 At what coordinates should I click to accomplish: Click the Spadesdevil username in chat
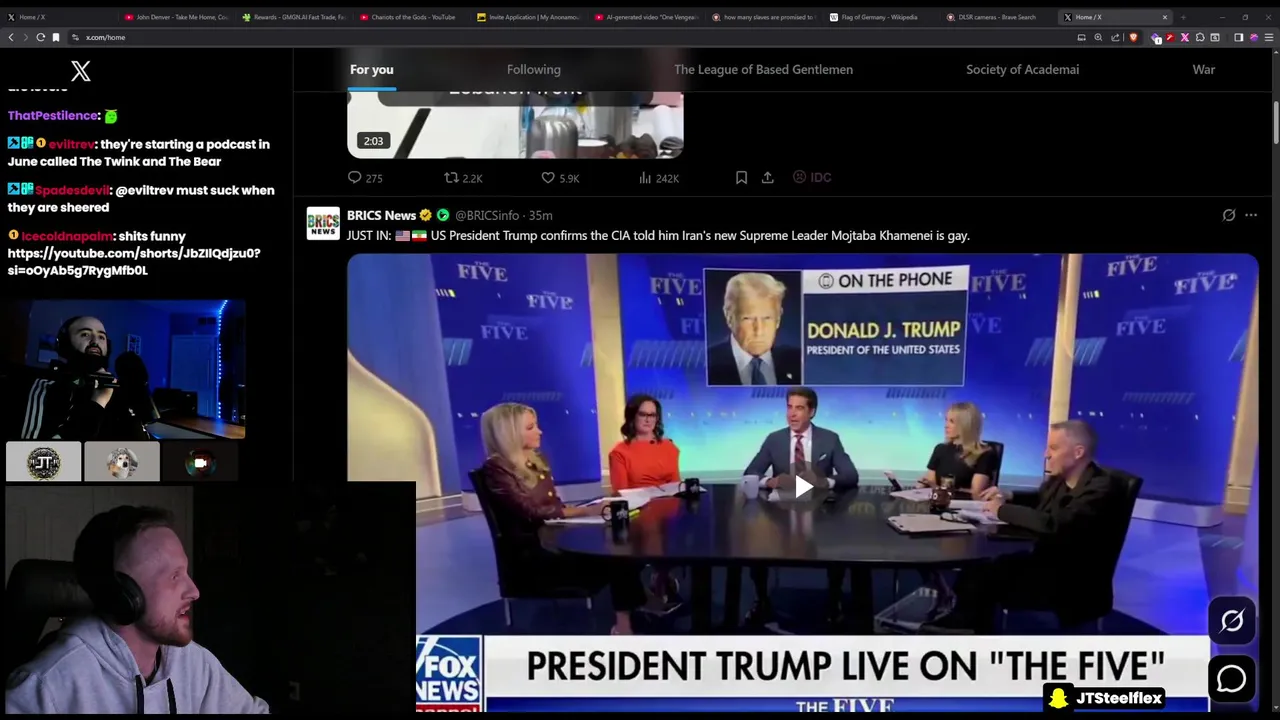[72, 190]
